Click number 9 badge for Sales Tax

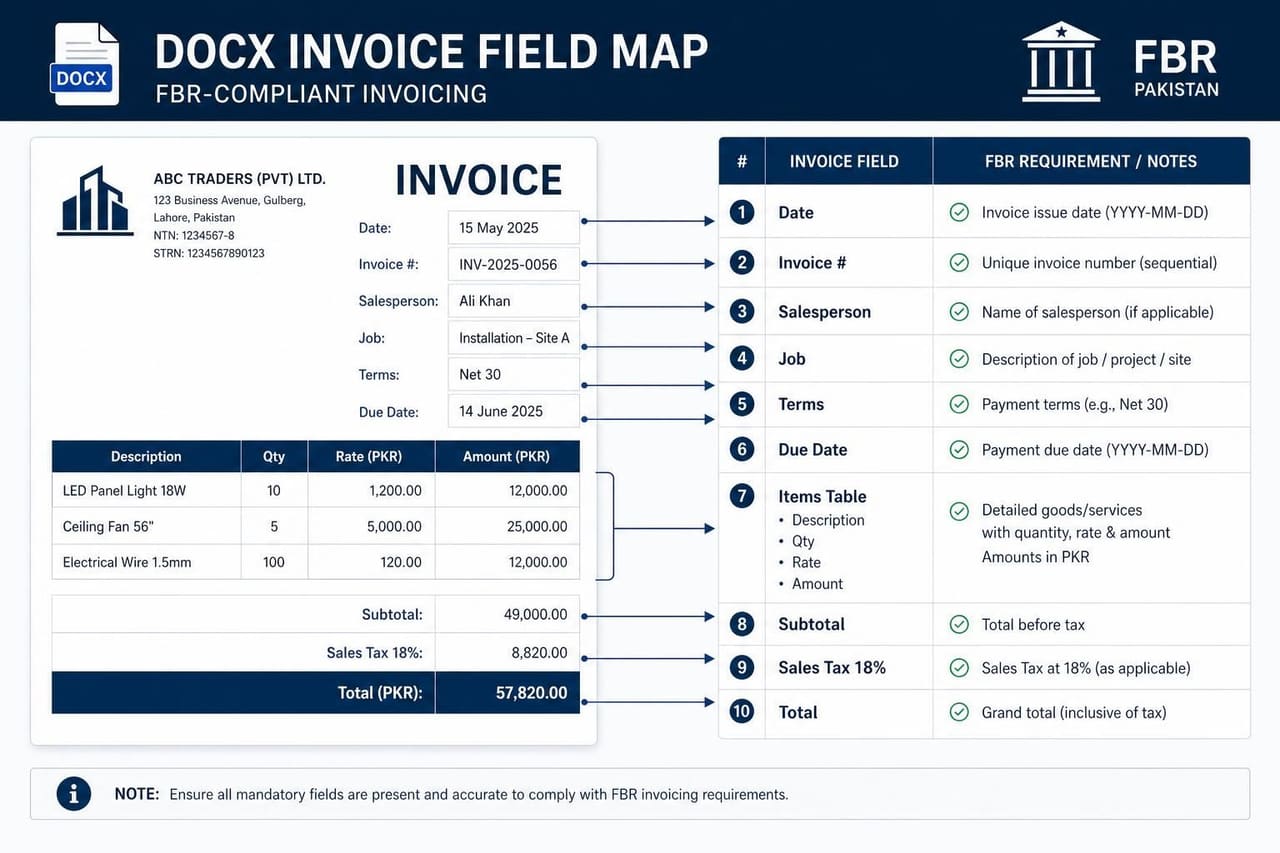tap(742, 667)
